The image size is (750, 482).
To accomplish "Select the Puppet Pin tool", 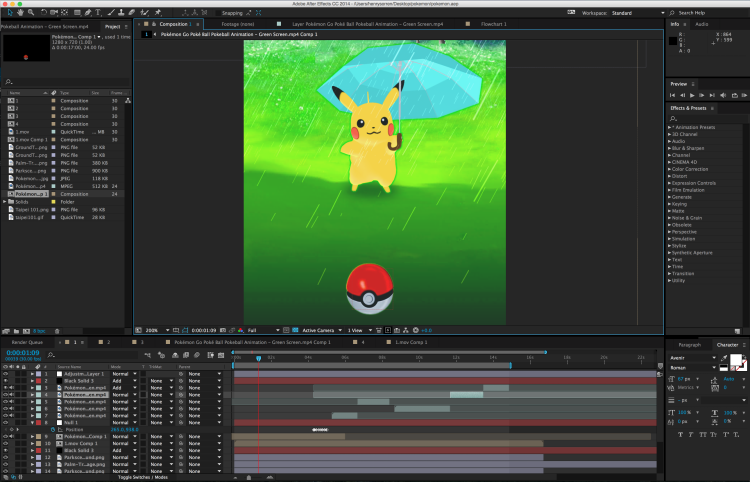I will (158, 12).
